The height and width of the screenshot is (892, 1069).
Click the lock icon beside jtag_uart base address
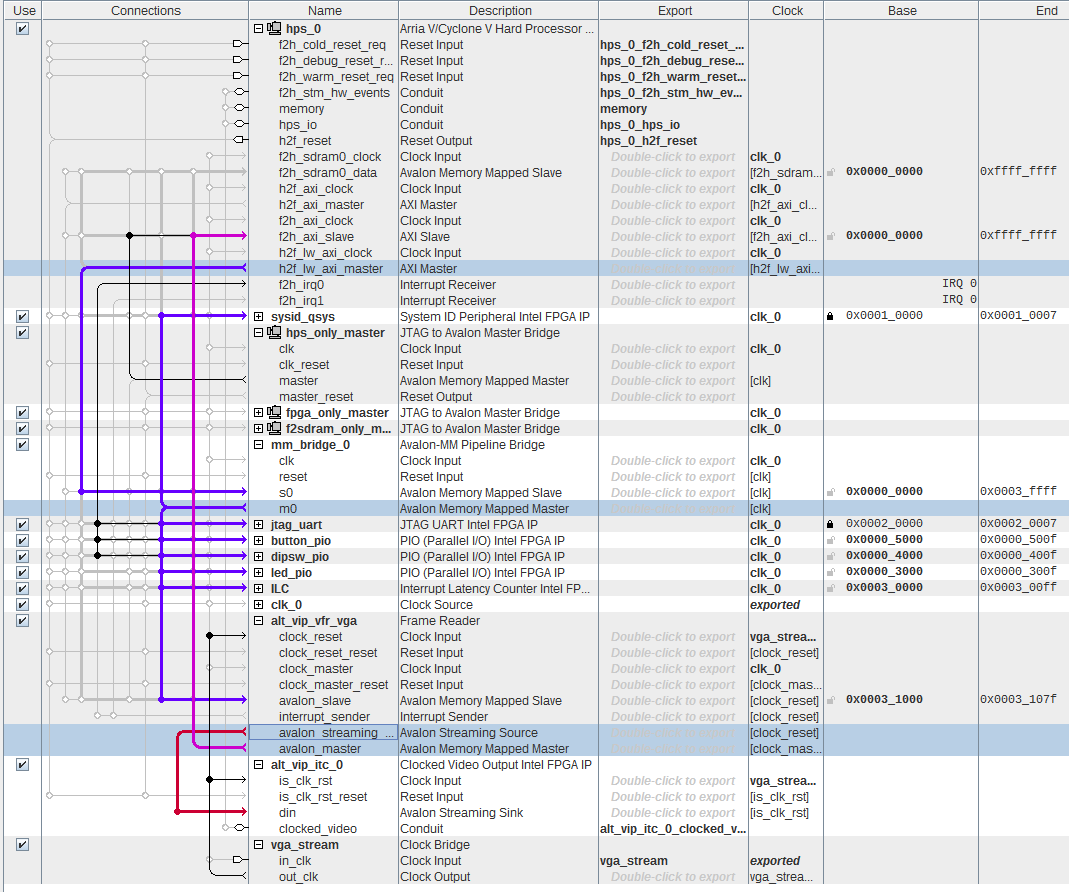(830, 524)
